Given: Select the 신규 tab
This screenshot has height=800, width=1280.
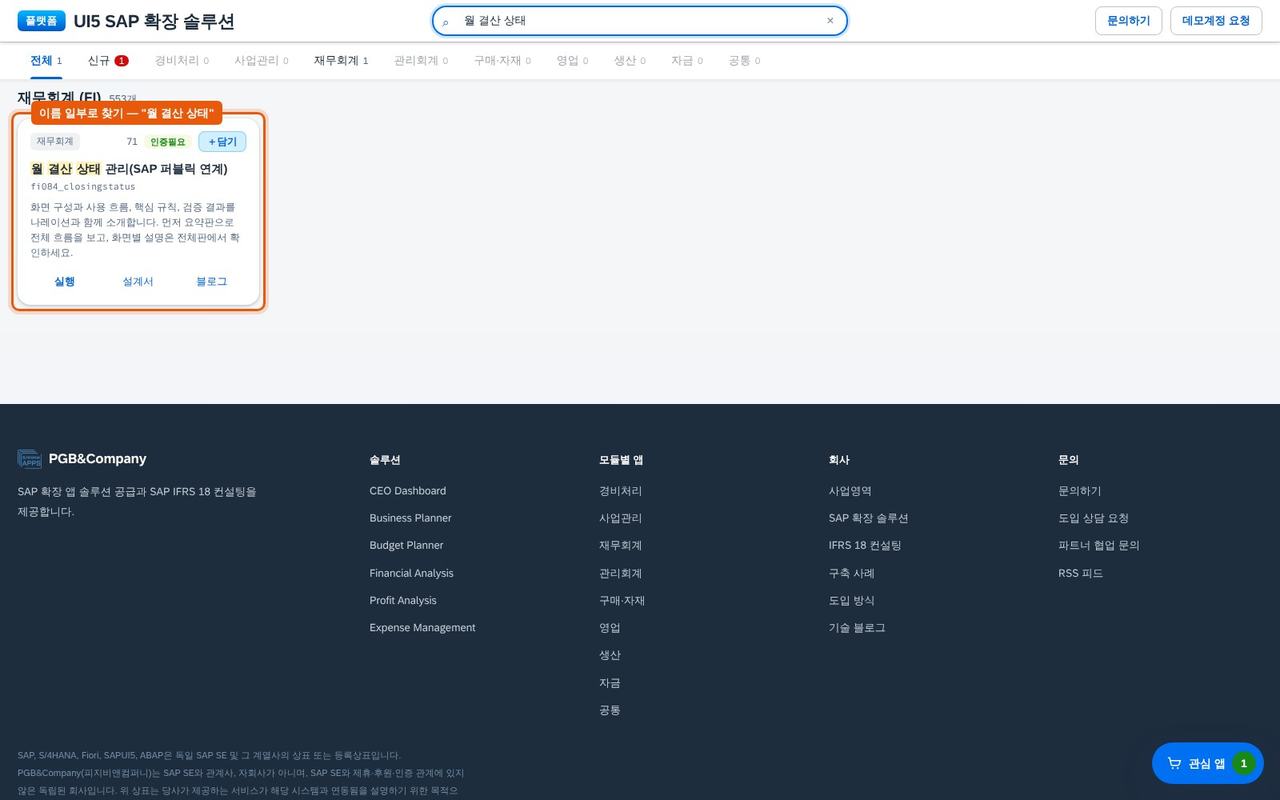Looking at the screenshot, I should (108, 61).
